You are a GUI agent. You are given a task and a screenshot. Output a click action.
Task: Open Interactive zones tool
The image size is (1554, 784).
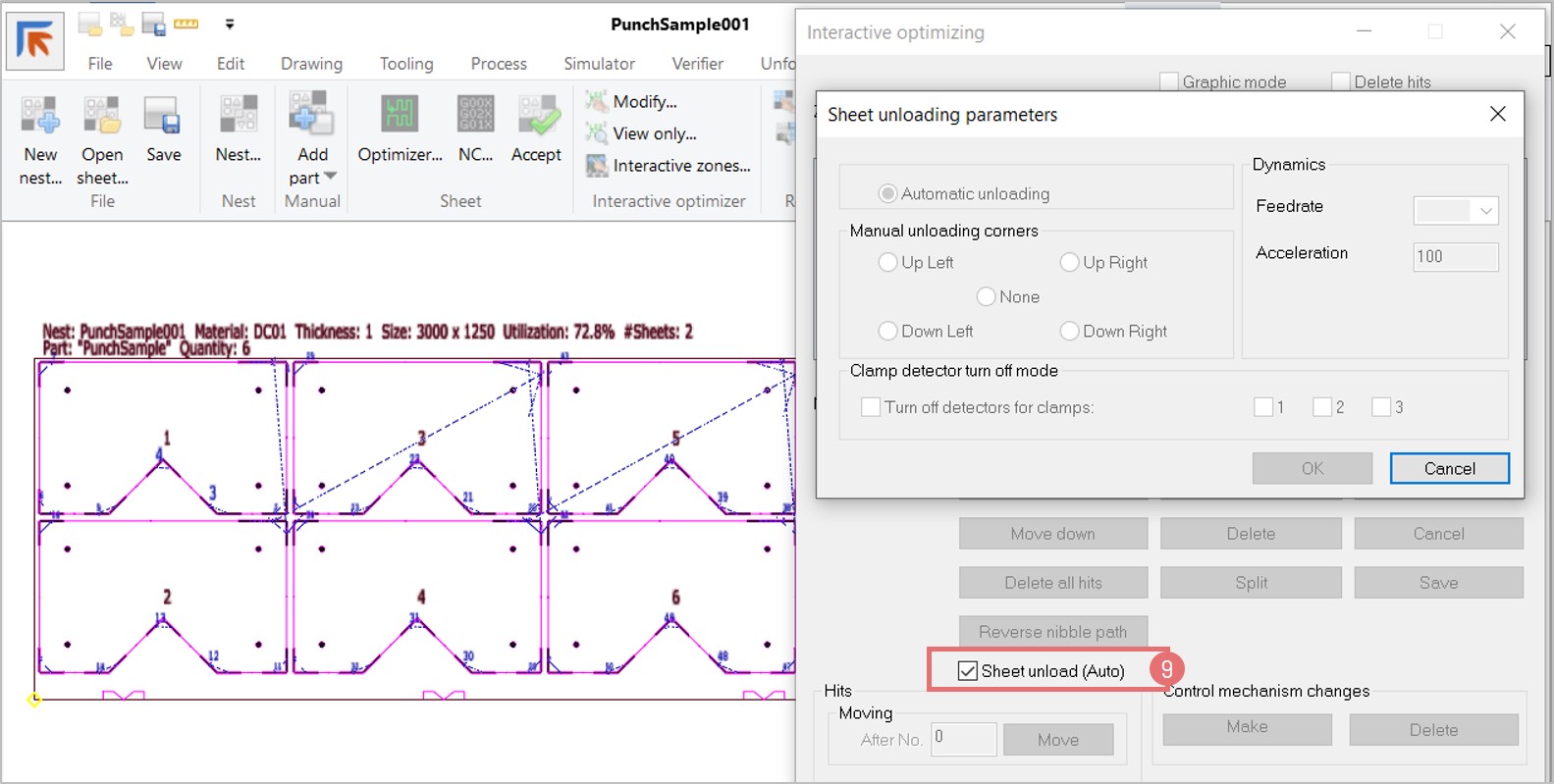[x=597, y=166]
